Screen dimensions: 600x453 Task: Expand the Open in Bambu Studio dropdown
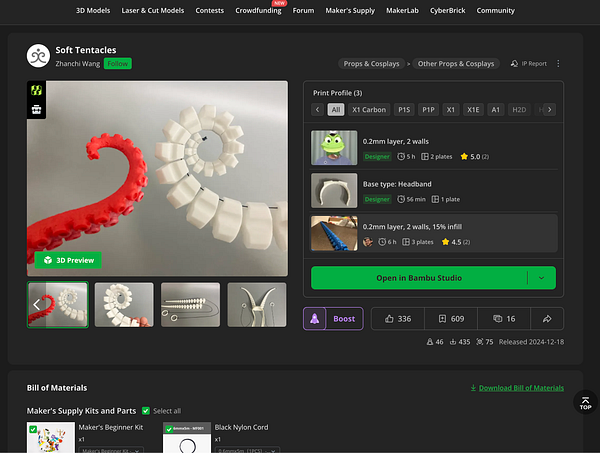[x=541, y=278]
